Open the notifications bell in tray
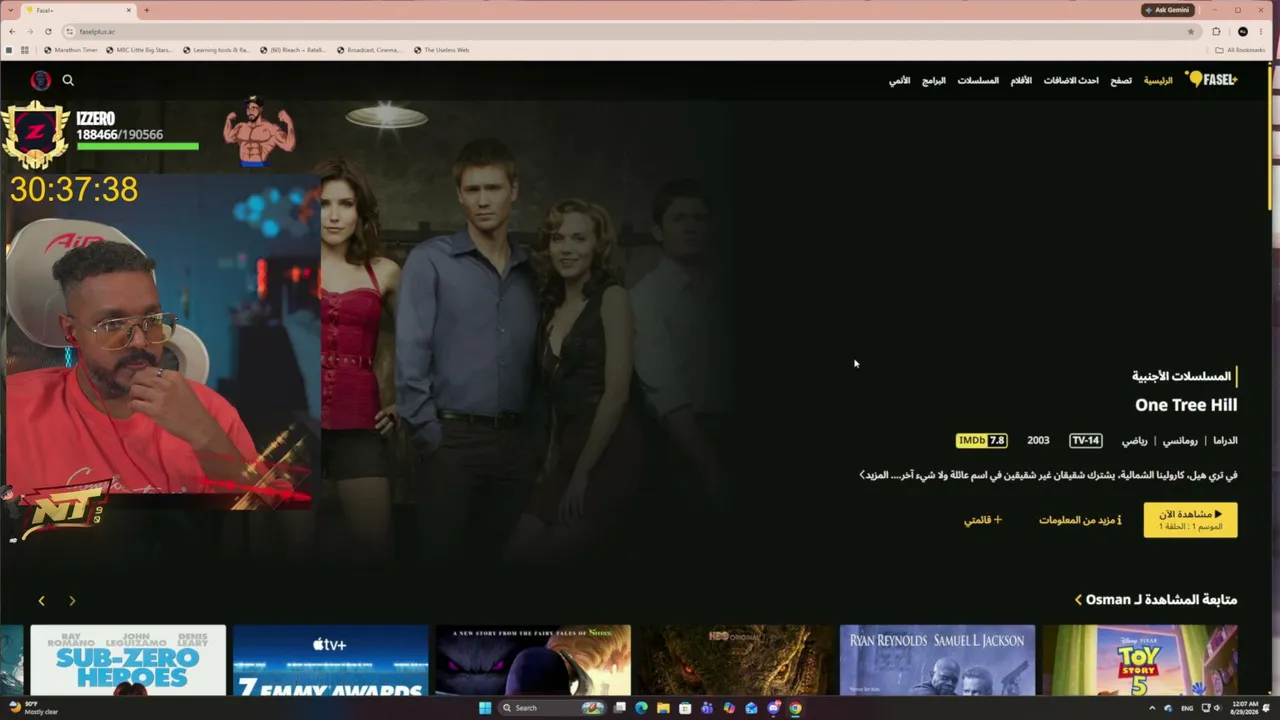The image size is (1280, 720). point(1267,708)
